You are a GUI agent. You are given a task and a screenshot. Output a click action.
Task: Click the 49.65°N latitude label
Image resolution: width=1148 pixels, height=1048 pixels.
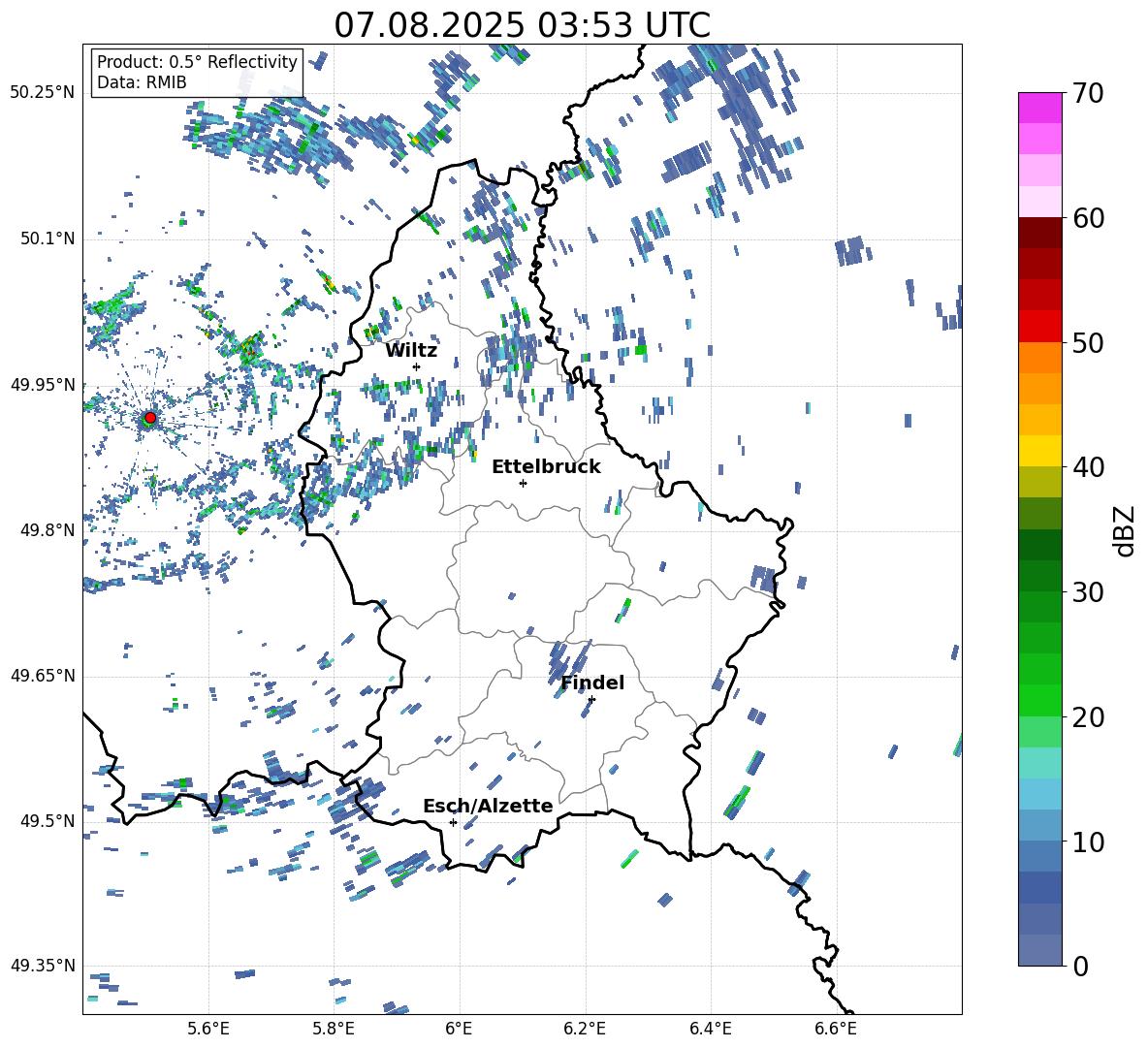[43, 675]
